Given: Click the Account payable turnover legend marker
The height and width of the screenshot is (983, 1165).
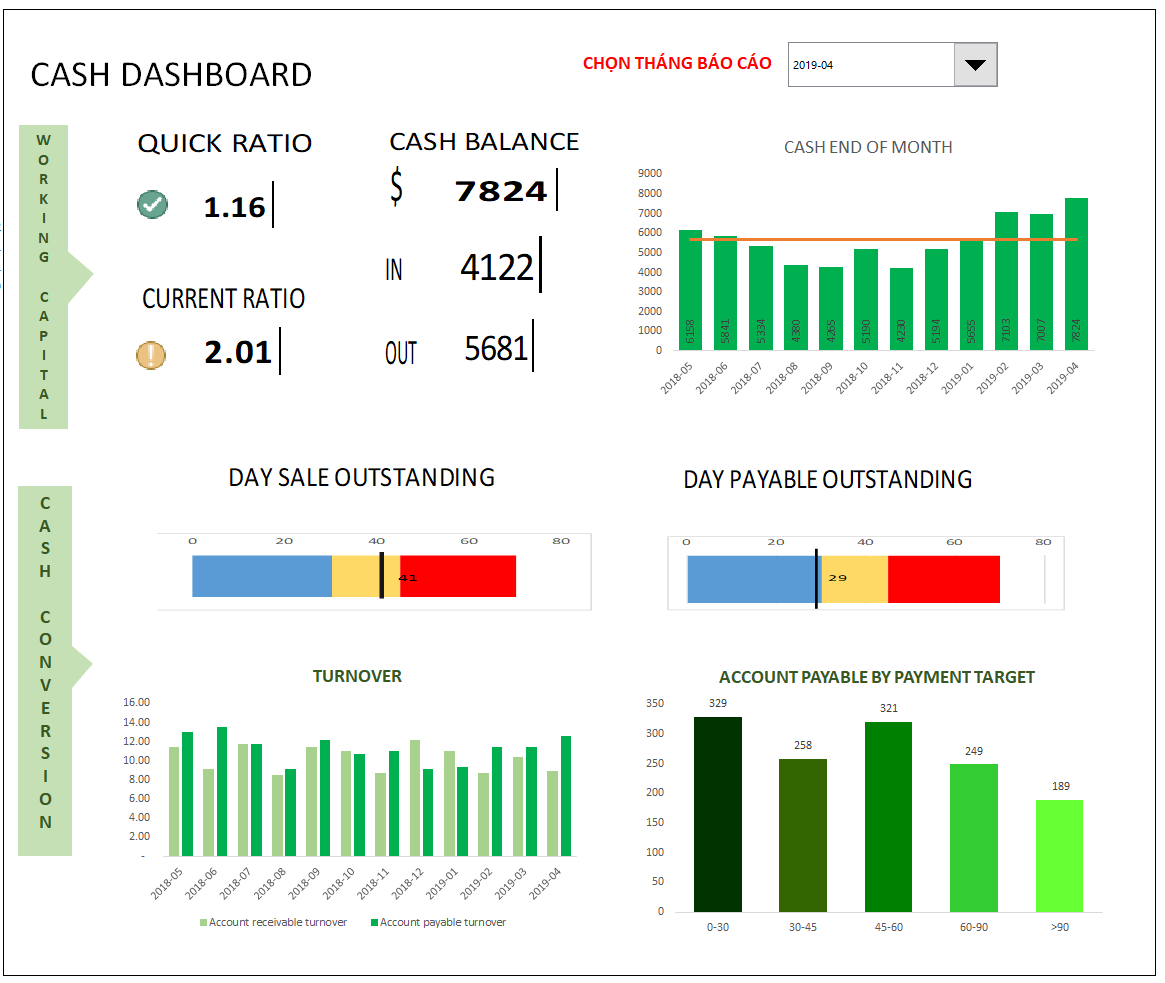Looking at the screenshot, I should click(x=374, y=922).
